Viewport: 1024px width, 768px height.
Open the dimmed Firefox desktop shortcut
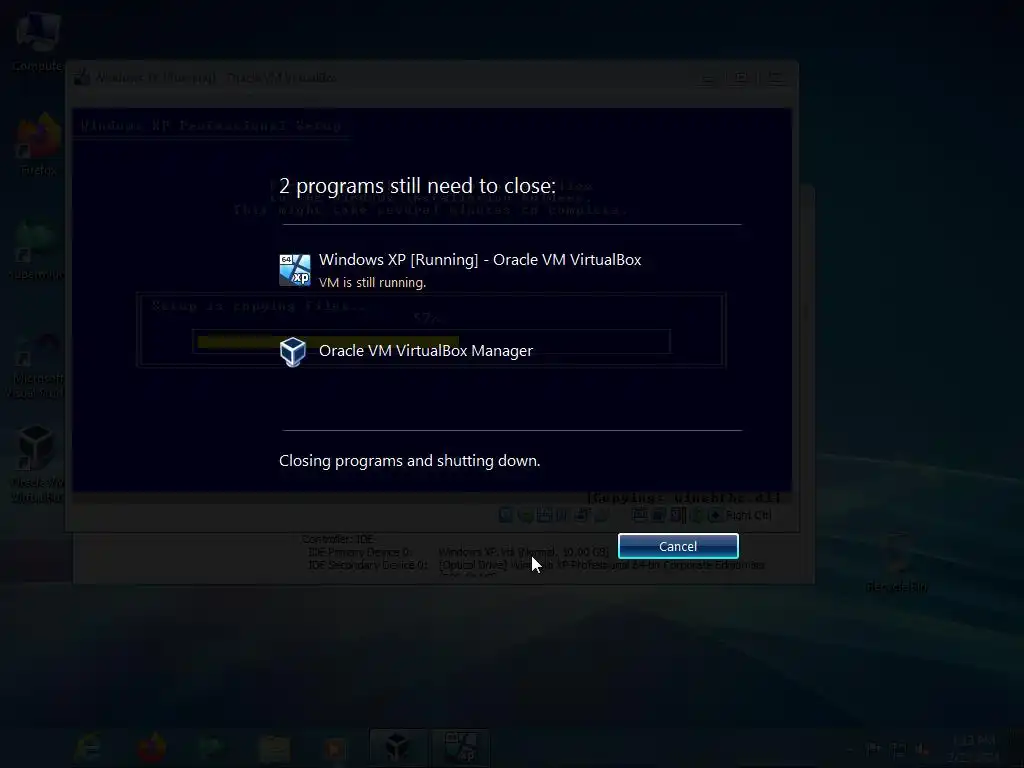click(39, 144)
